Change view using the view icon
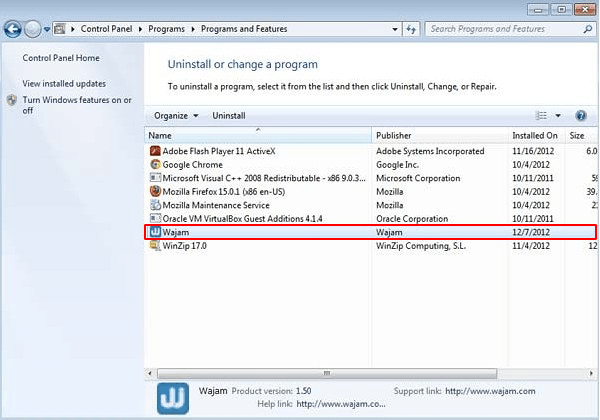The image size is (600, 420). (541, 116)
